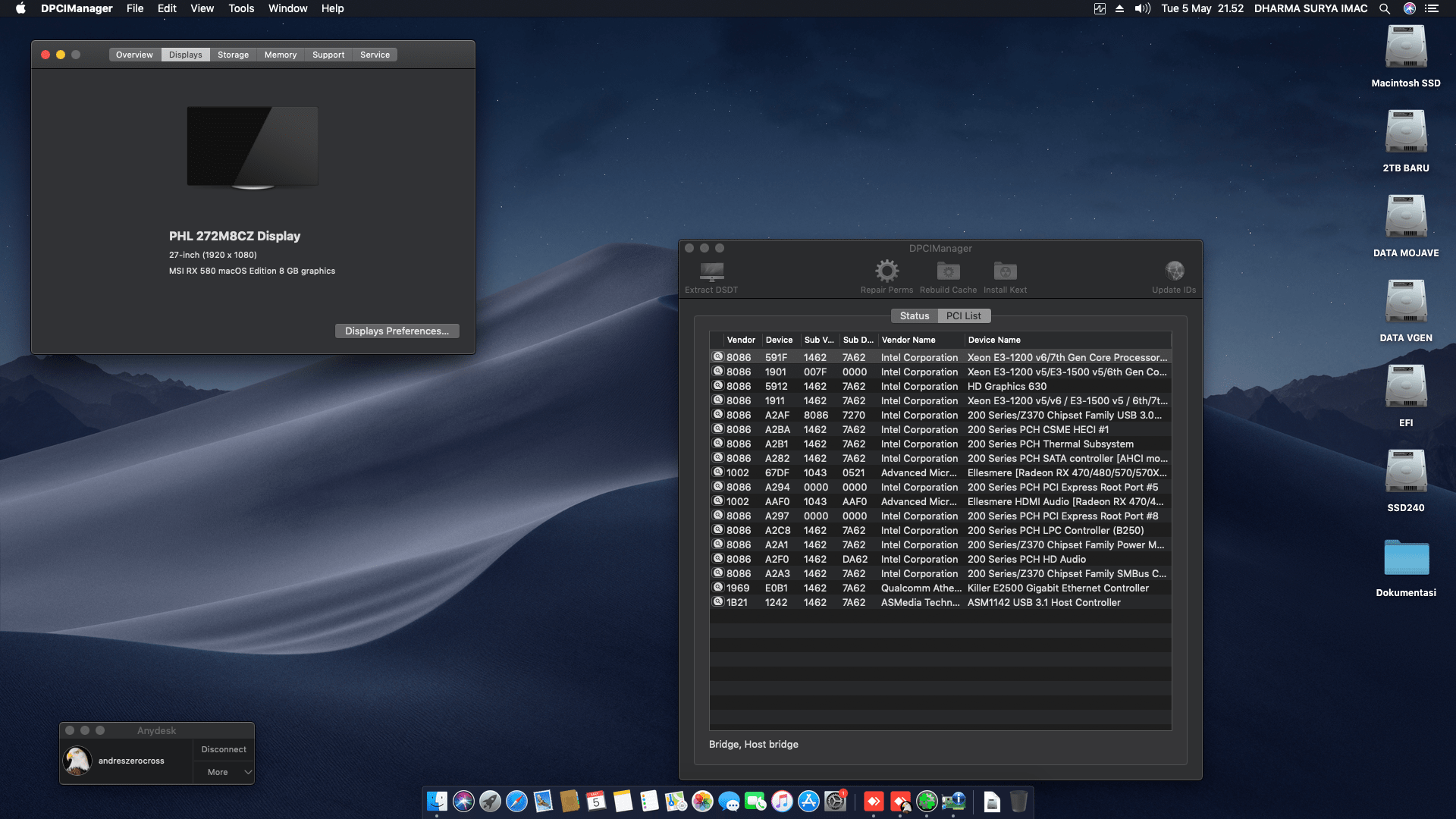Click the Displays Preferences button

tap(397, 331)
